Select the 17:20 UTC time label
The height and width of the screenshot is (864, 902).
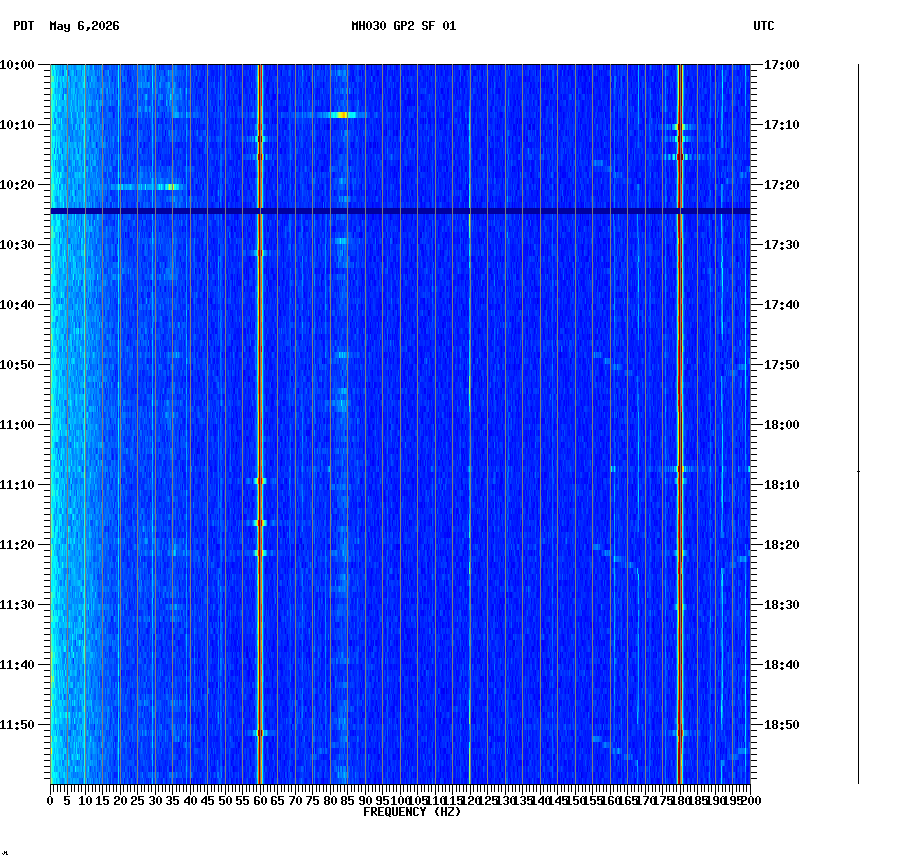782,185
